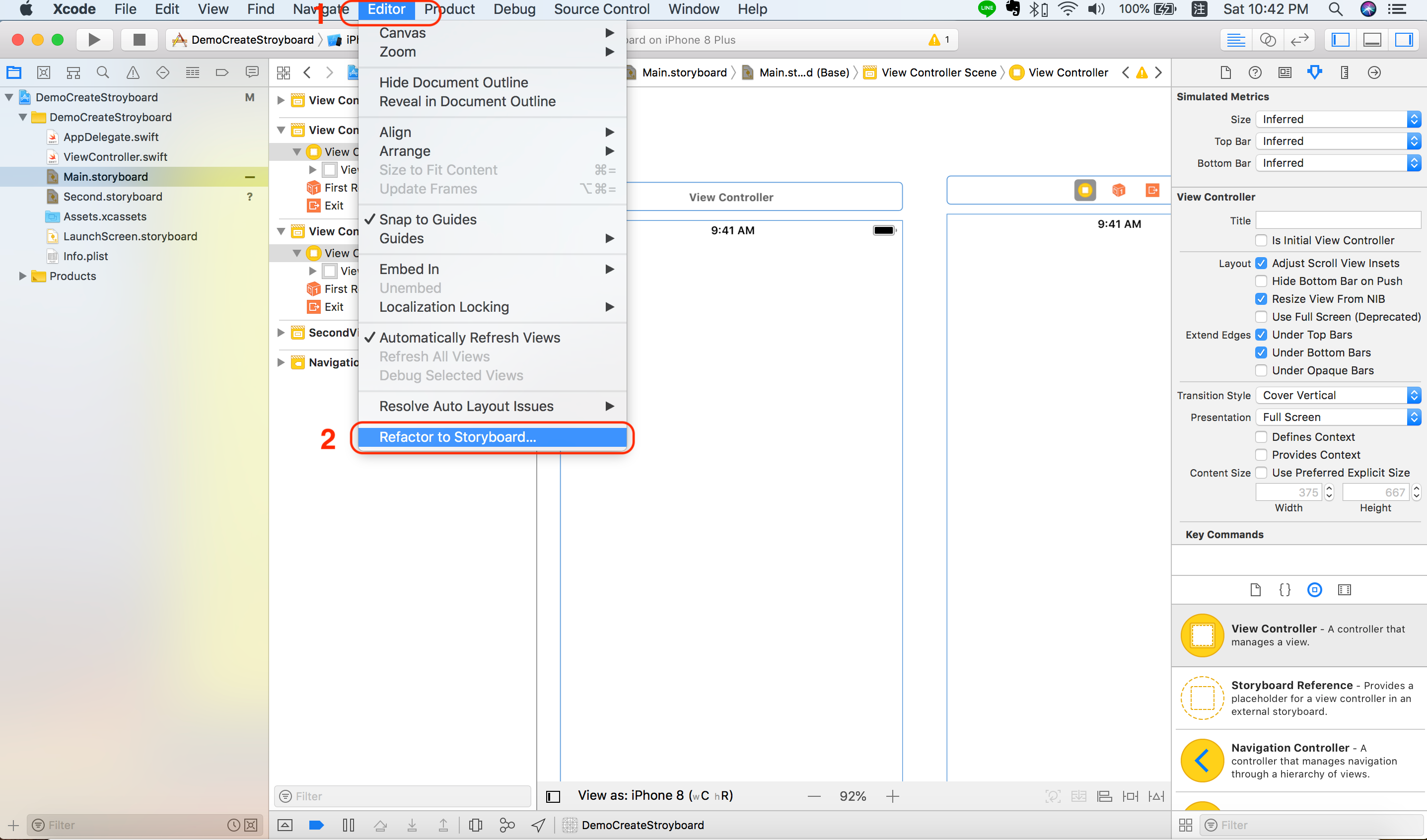Enable Hide Bottom Bar on Push
1427x840 pixels.
click(x=1261, y=281)
